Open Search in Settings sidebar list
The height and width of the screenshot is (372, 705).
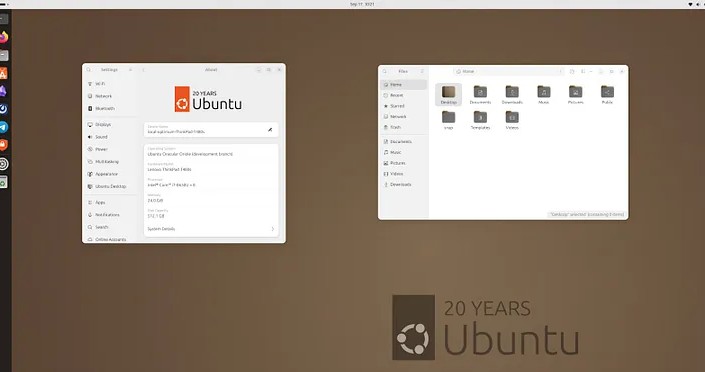pos(111,227)
